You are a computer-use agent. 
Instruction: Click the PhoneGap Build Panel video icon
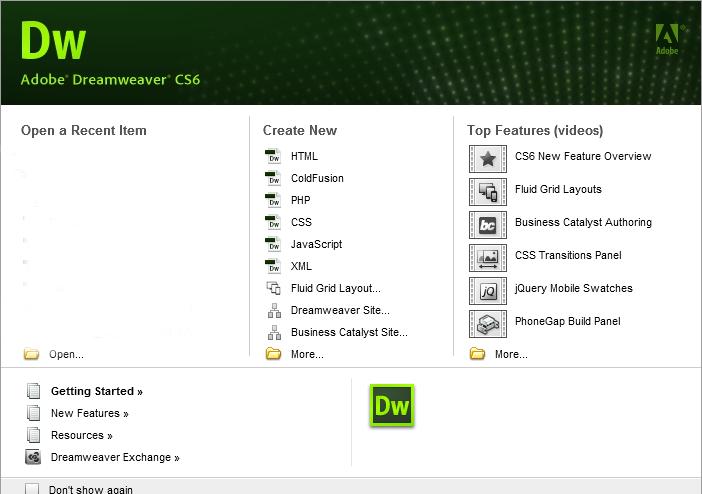pyautogui.click(x=488, y=324)
